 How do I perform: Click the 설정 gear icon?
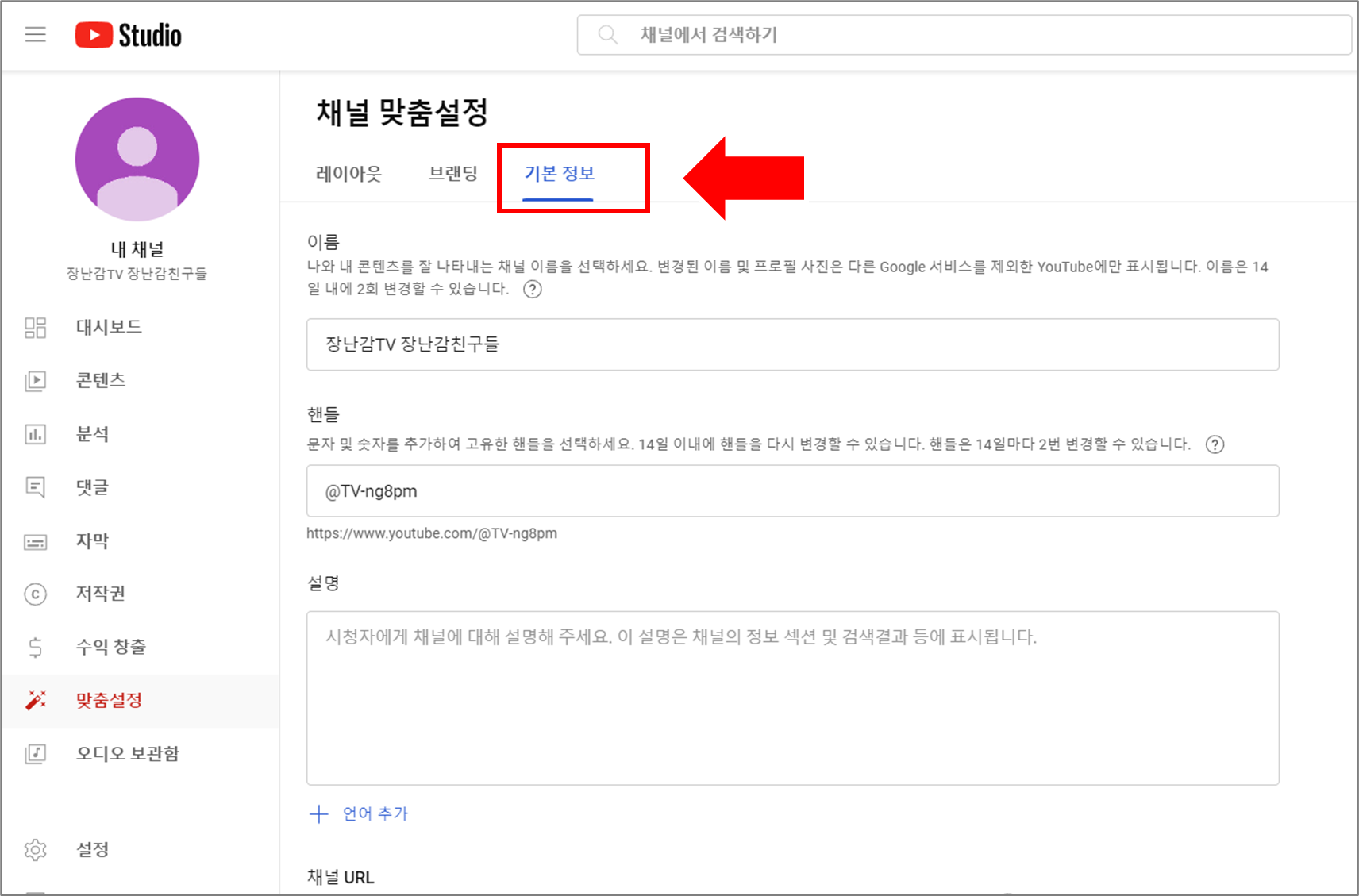[x=36, y=850]
